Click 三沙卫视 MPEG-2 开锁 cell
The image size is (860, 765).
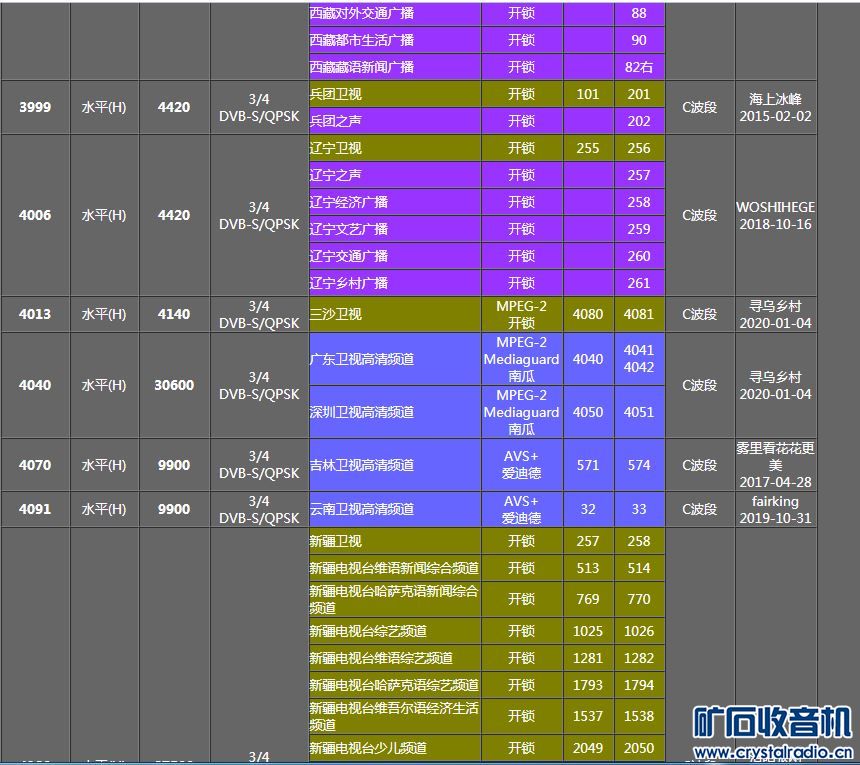click(522, 314)
